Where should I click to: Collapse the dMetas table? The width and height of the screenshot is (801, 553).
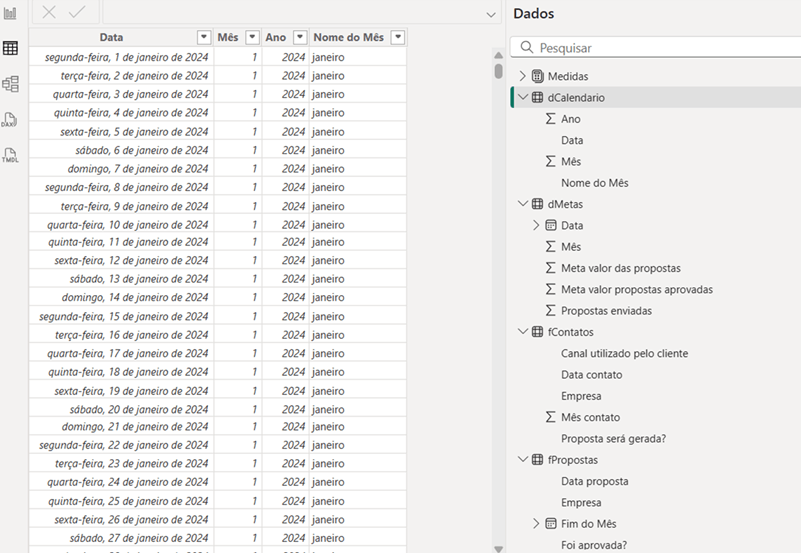pos(522,204)
